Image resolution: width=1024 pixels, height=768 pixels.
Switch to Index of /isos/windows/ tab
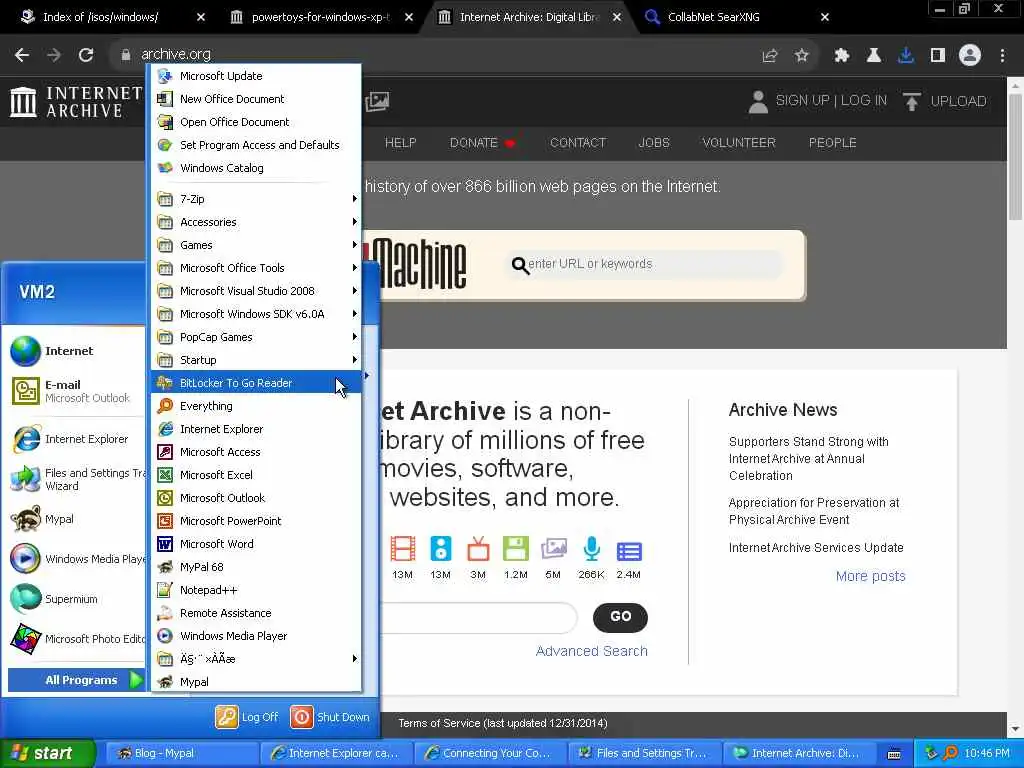[100, 17]
